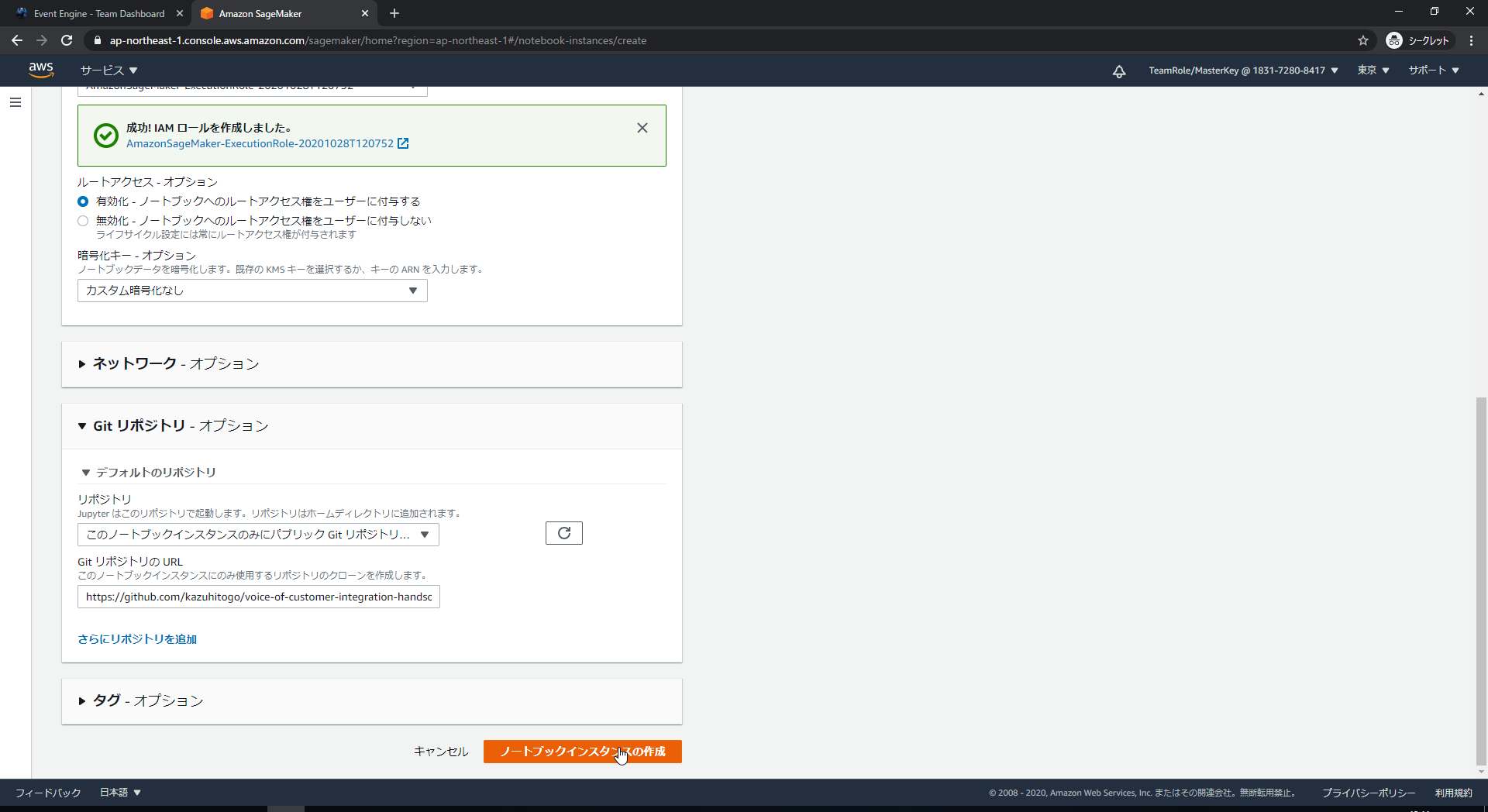Image resolution: width=1488 pixels, height=812 pixels.
Task: Reload the current browser page
Action: (67, 40)
